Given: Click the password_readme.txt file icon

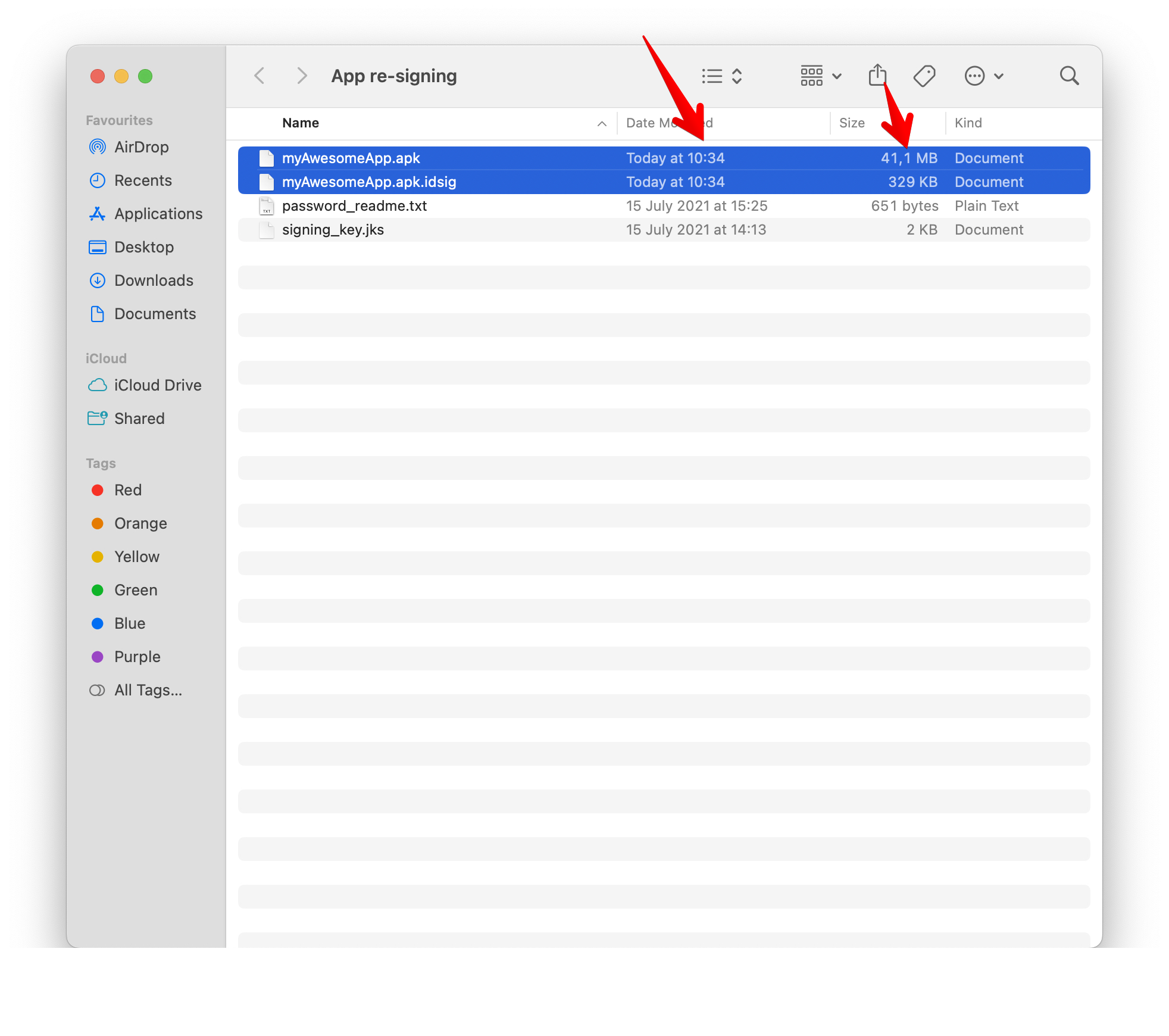Looking at the screenshot, I should [x=267, y=206].
